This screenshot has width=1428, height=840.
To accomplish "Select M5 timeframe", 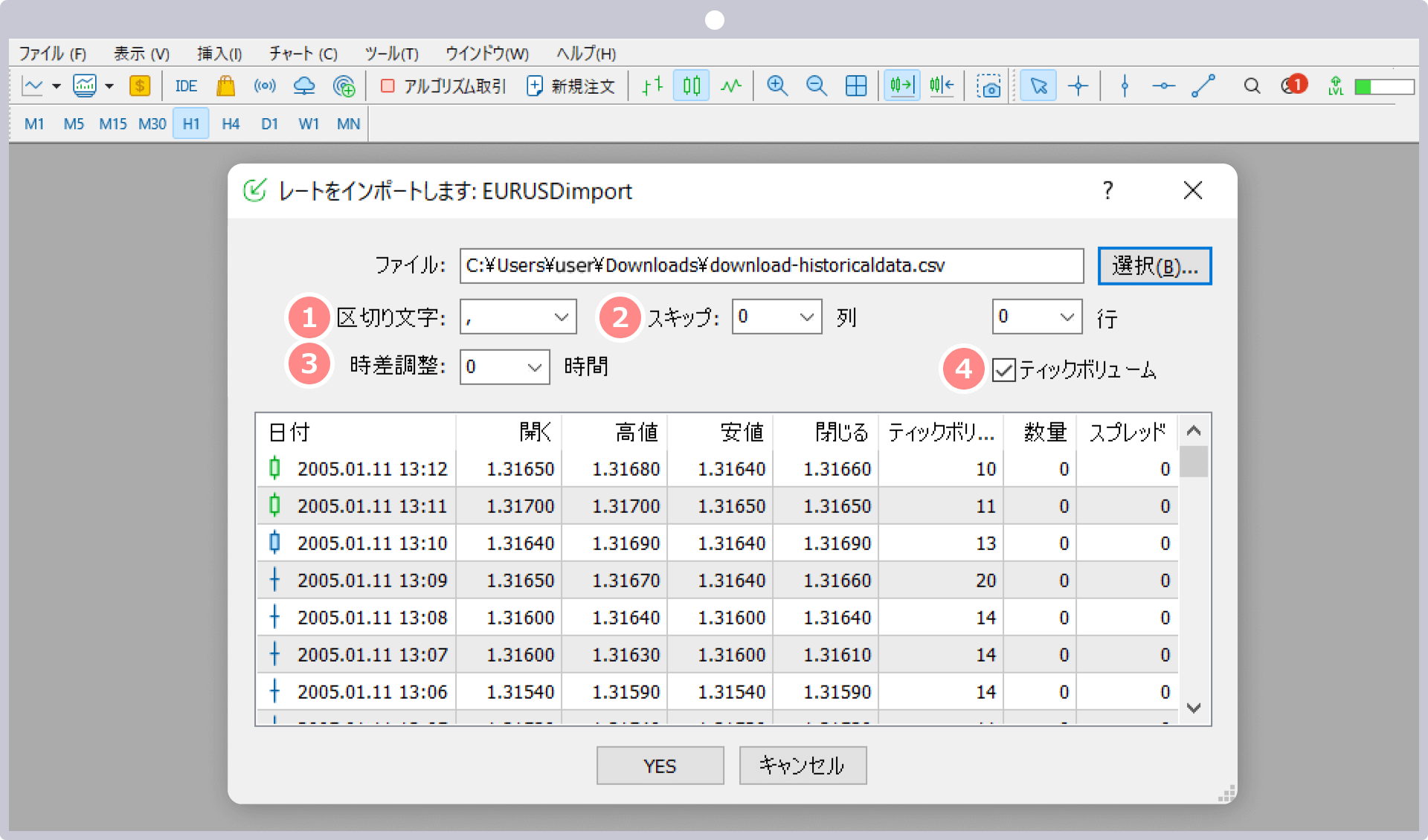I will (74, 123).
